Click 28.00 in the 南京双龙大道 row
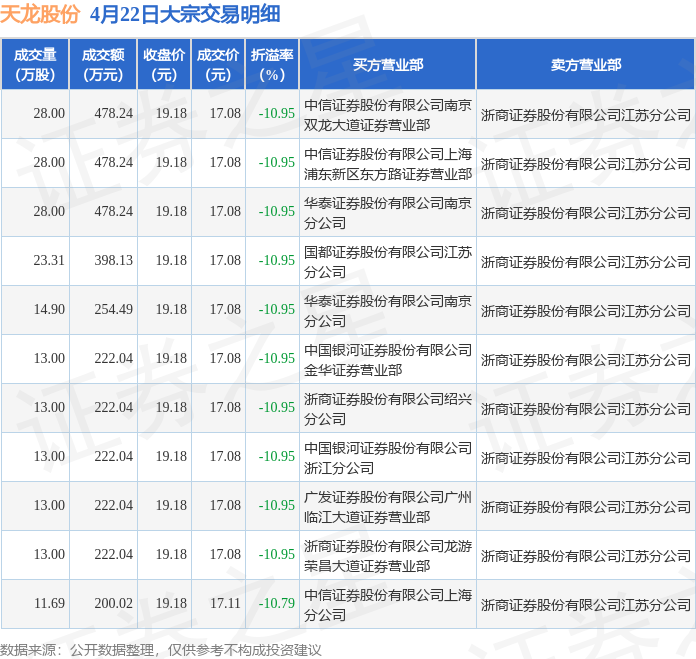 click(x=49, y=113)
